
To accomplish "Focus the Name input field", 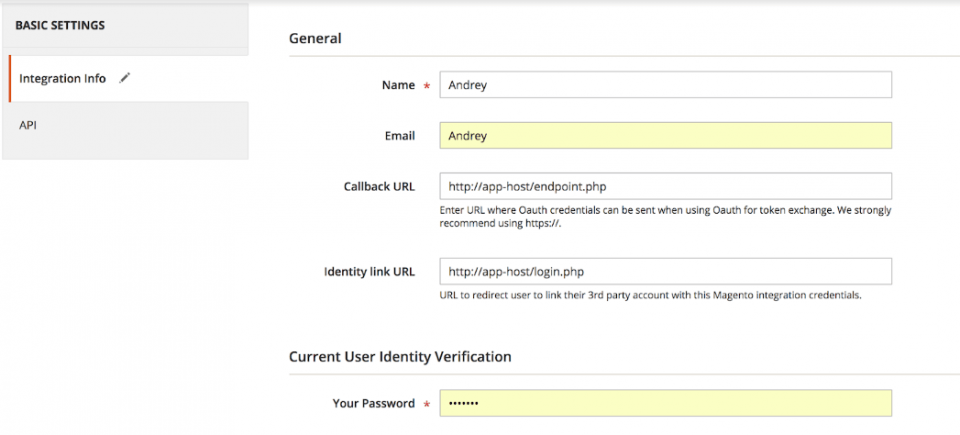I will [x=665, y=85].
